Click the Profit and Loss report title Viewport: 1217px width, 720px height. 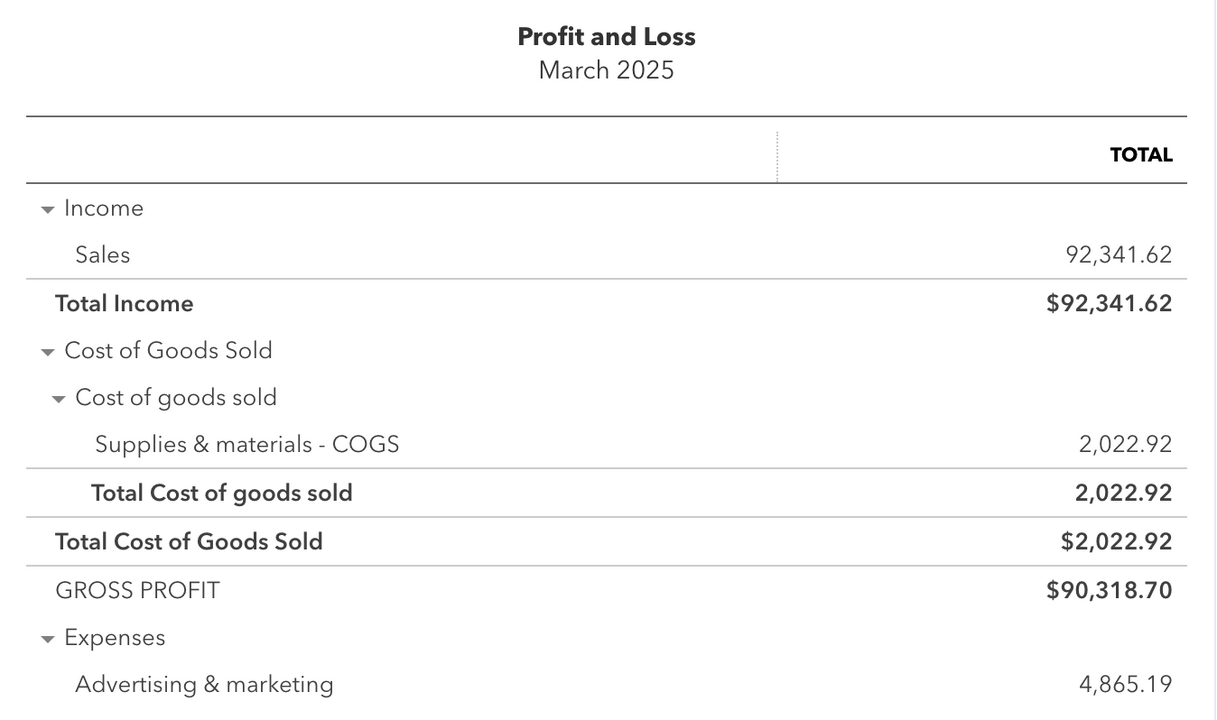pos(606,37)
